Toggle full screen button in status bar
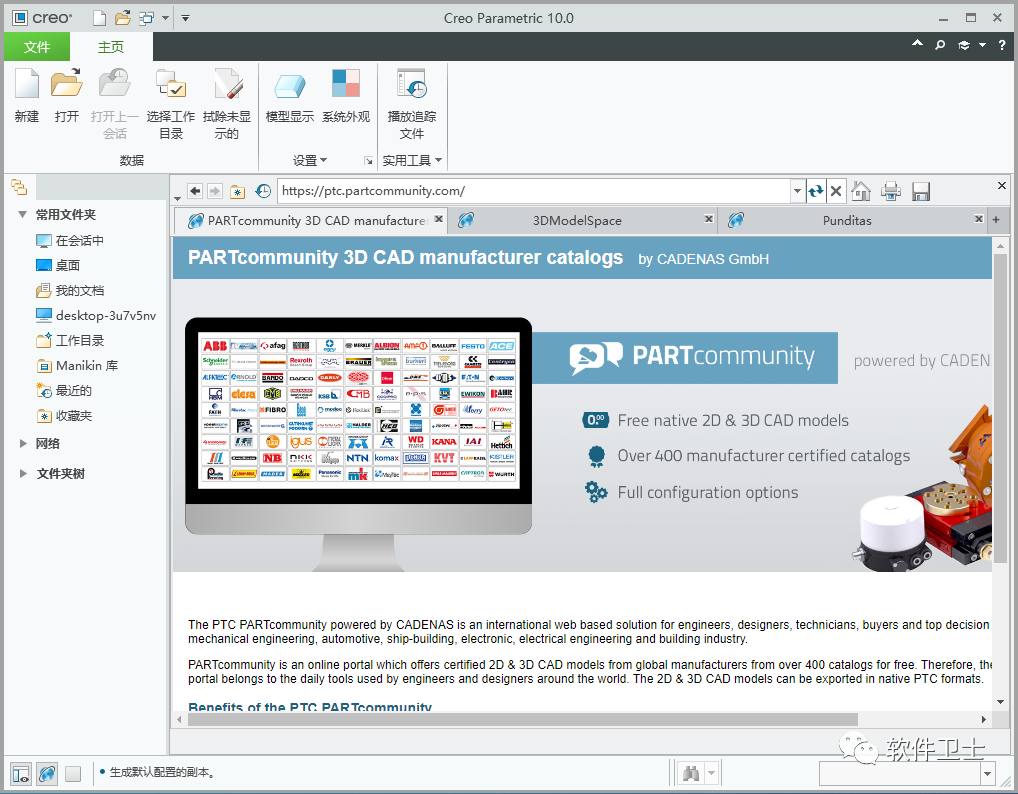This screenshot has height=794, width=1018. [x=73, y=773]
